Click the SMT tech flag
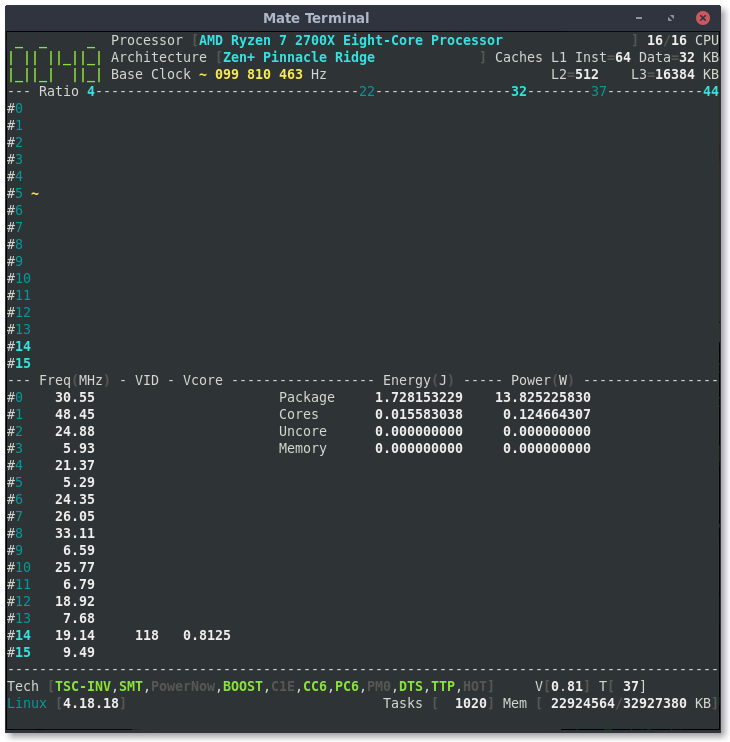Image resolution: width=730 pixels, height=742 pixels. pyautogui.click(x=131, y=687)
